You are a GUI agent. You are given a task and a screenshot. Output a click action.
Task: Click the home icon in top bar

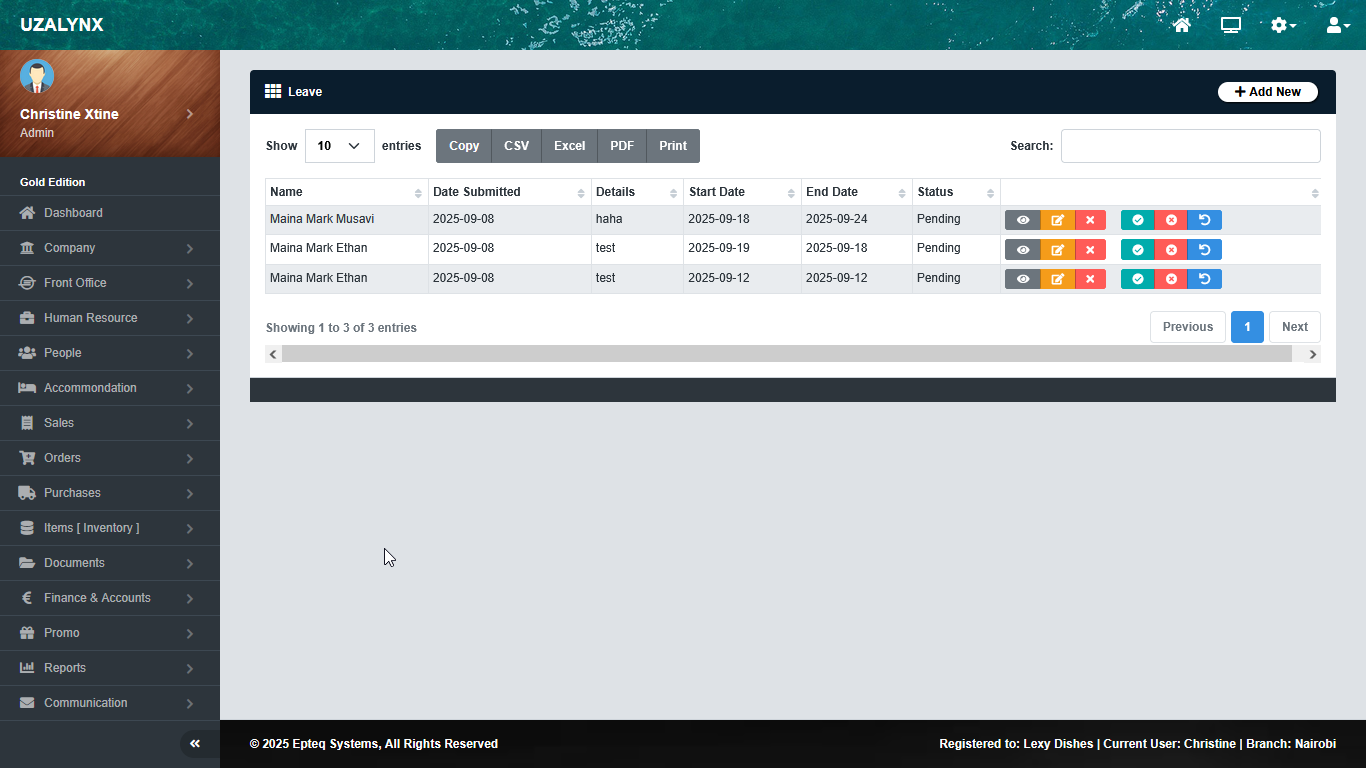tap(1182, 25)
